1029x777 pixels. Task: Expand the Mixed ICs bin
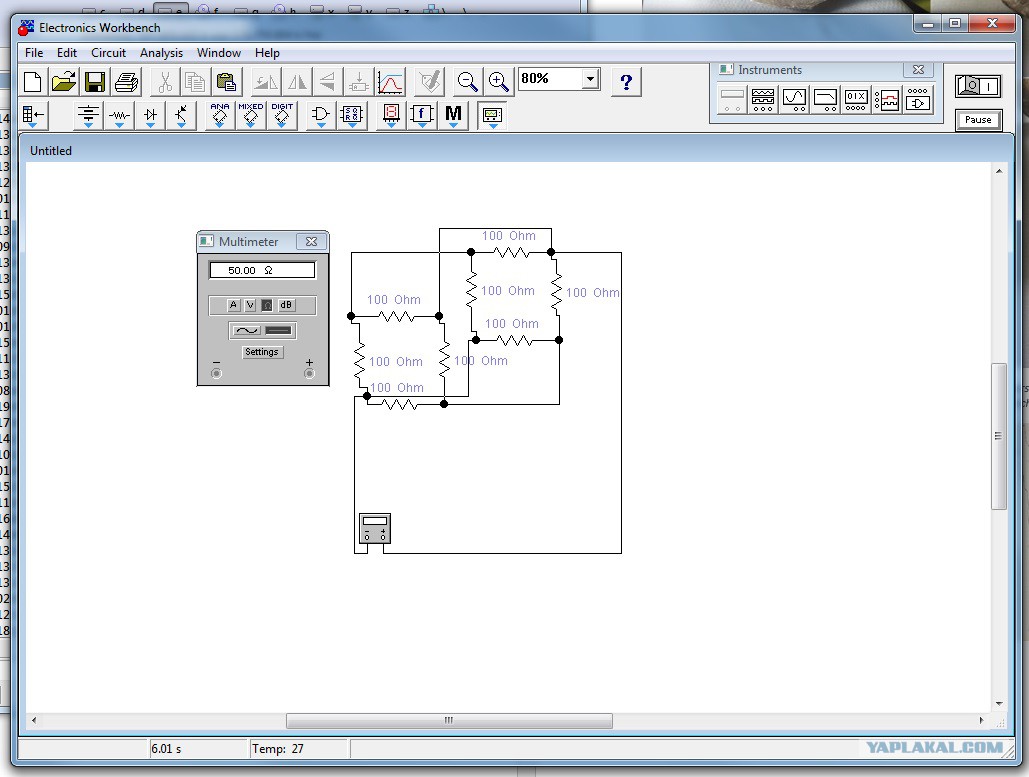click(x=251, y=116)
